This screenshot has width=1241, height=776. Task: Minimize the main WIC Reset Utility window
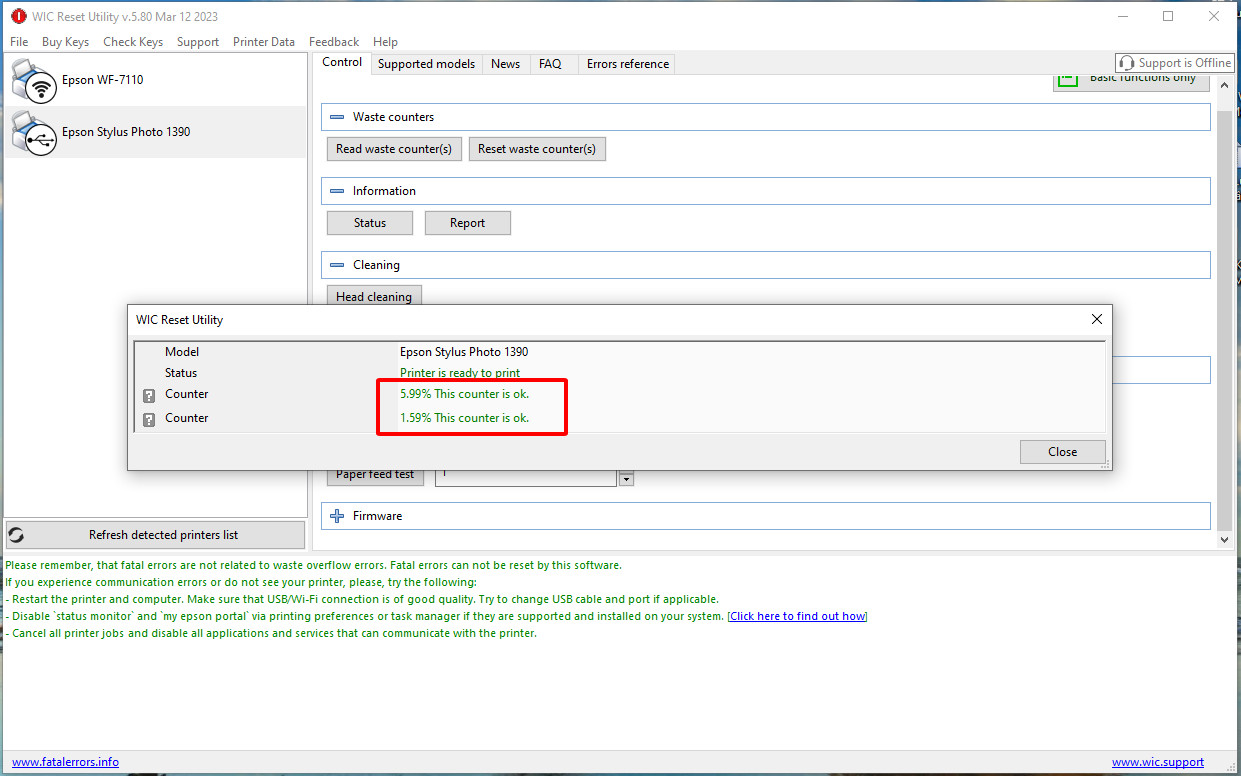(x=1122, y=16)
